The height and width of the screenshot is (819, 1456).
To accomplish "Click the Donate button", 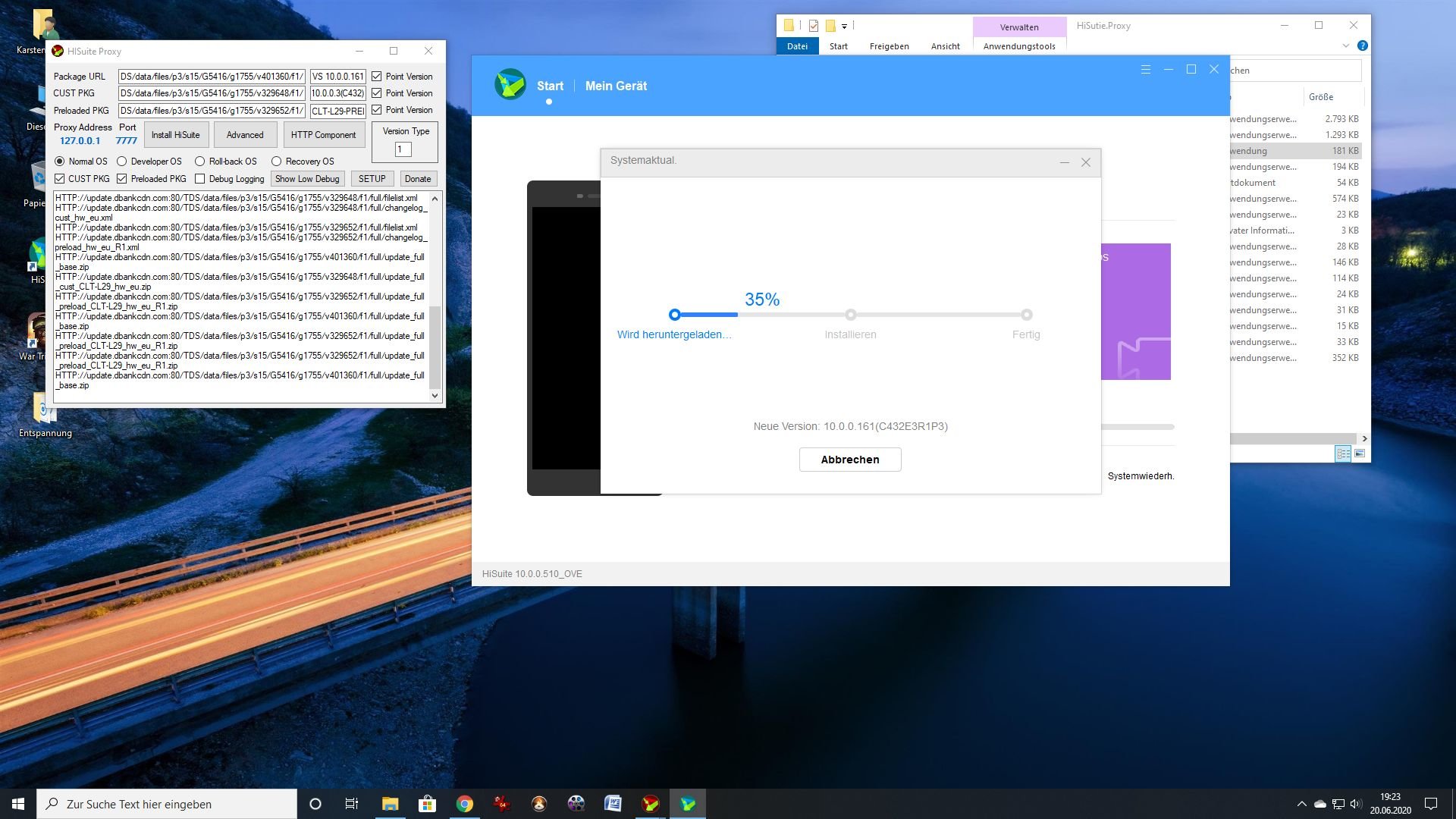I will [x=418, y=179].
